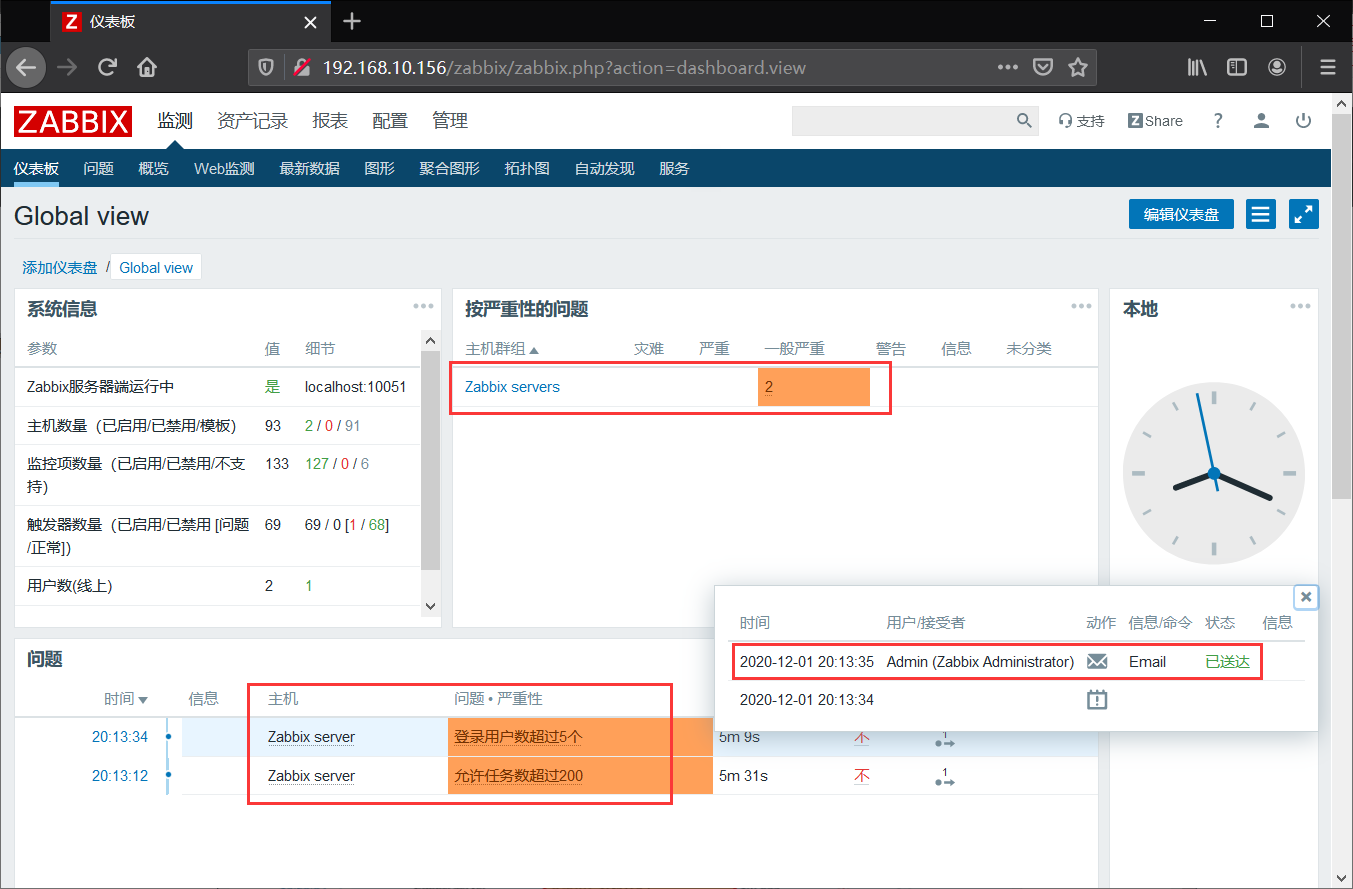Select the 拓扑图 submenu tab
This screenshot has height=889, width=1353.
[527, 169]
